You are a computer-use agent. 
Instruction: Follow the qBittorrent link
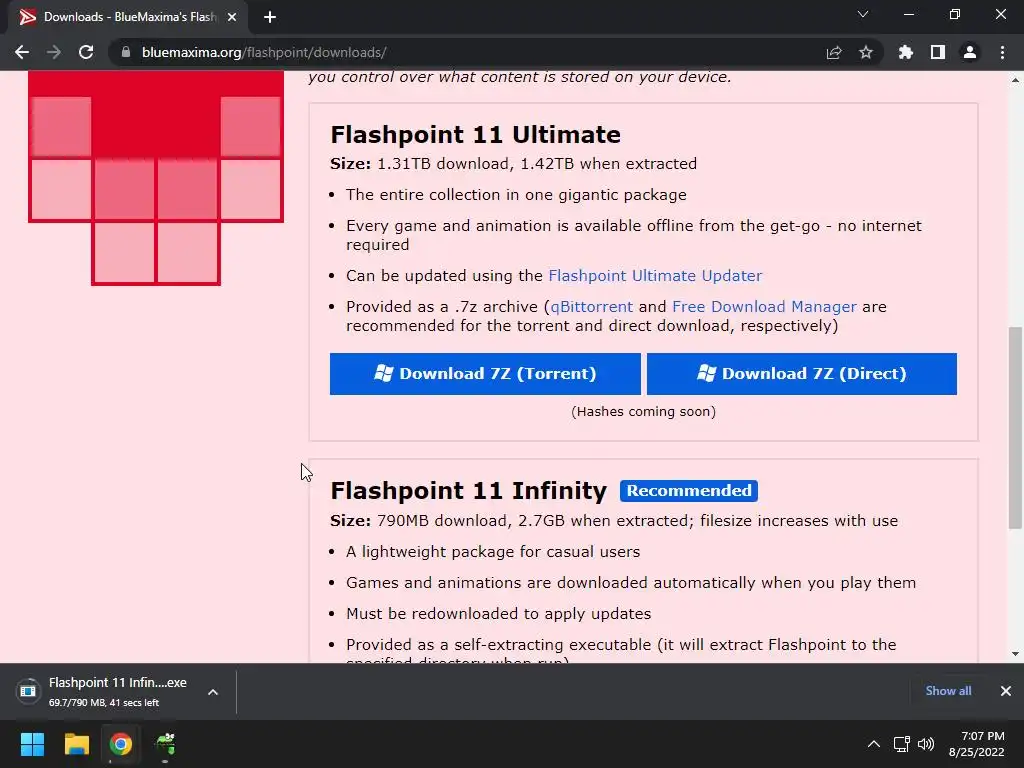pyautogui.click(x=592, y=306)
